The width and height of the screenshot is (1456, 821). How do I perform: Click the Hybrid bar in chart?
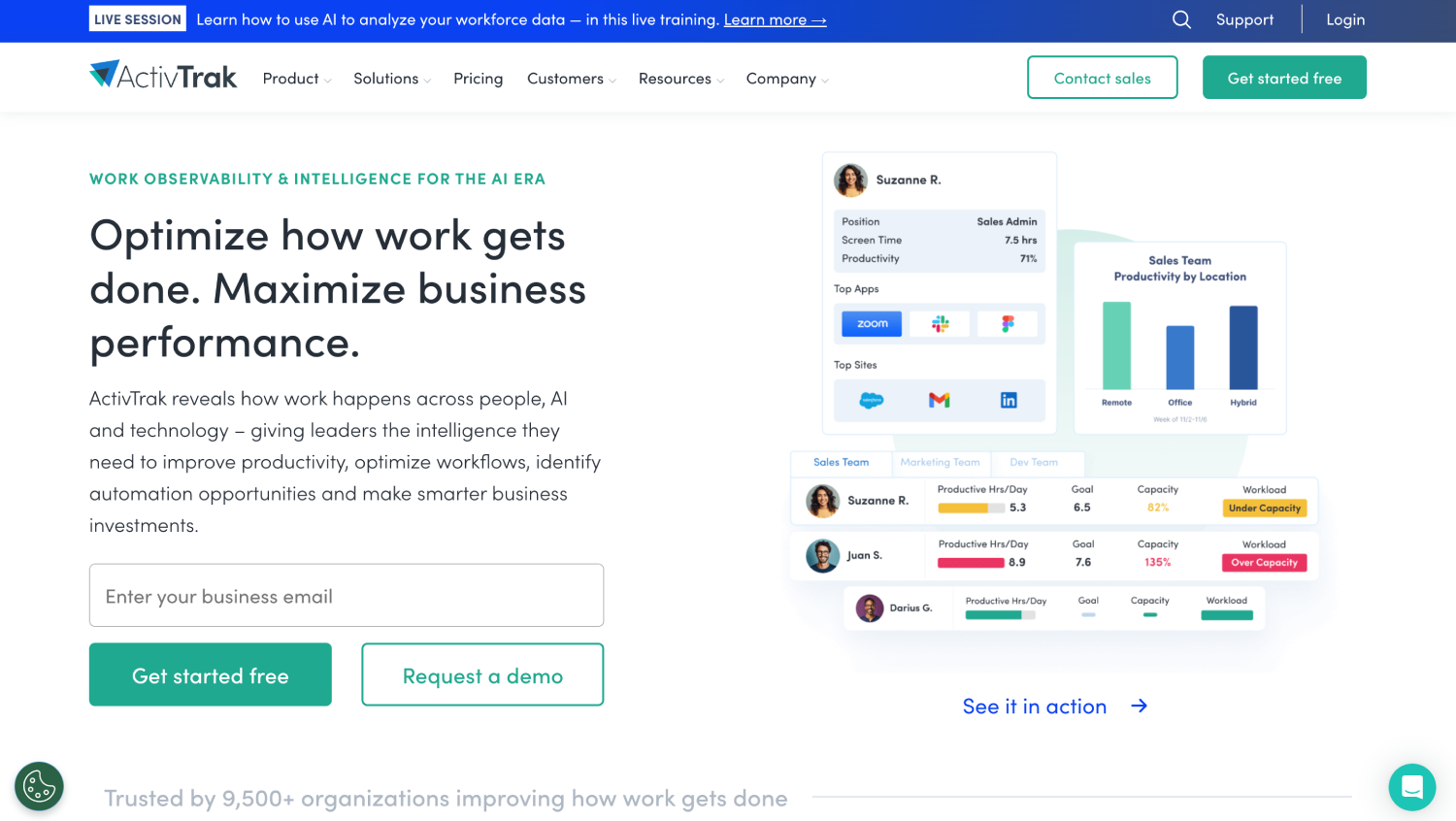[1243, 347]
